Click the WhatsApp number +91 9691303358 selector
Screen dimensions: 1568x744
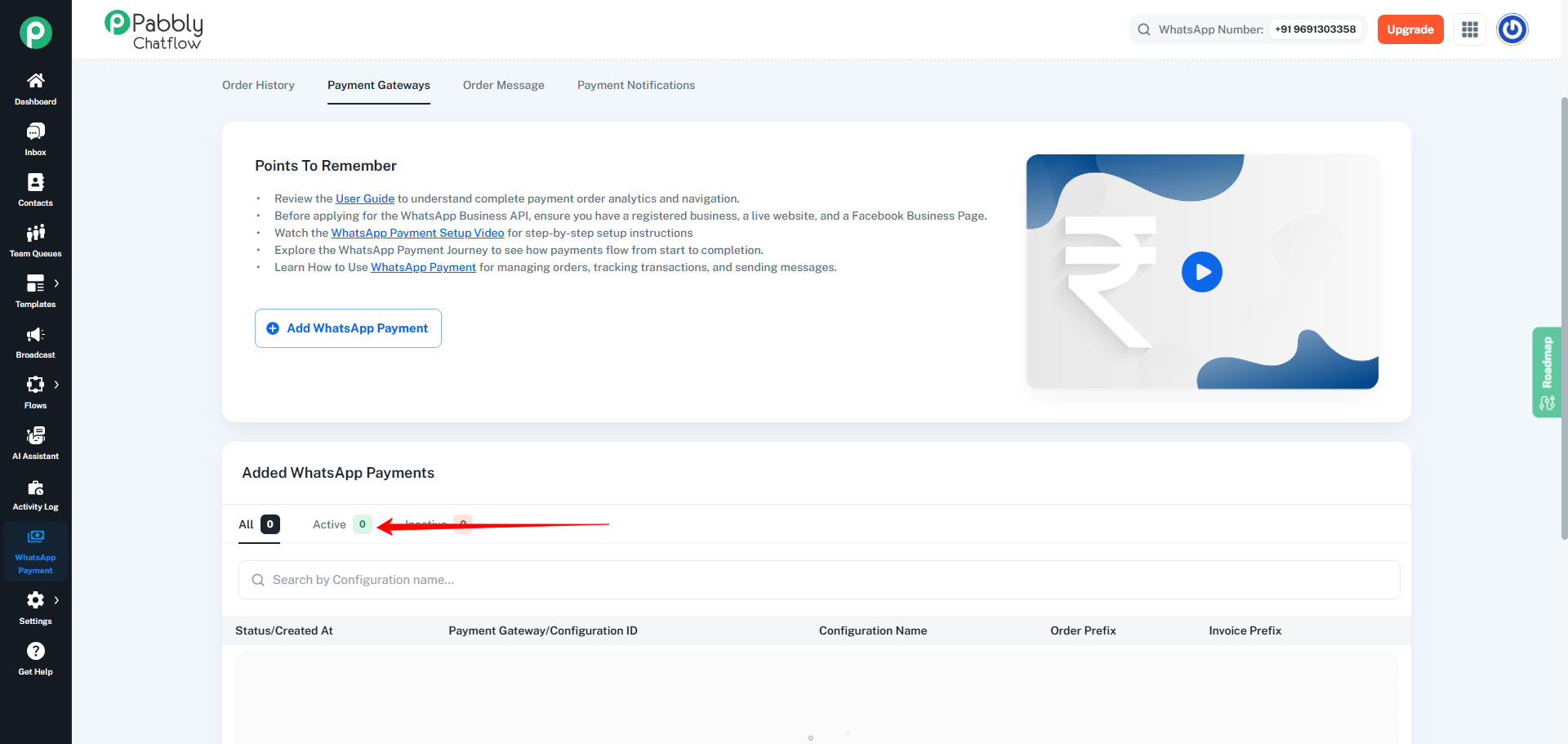point(1315,29)
